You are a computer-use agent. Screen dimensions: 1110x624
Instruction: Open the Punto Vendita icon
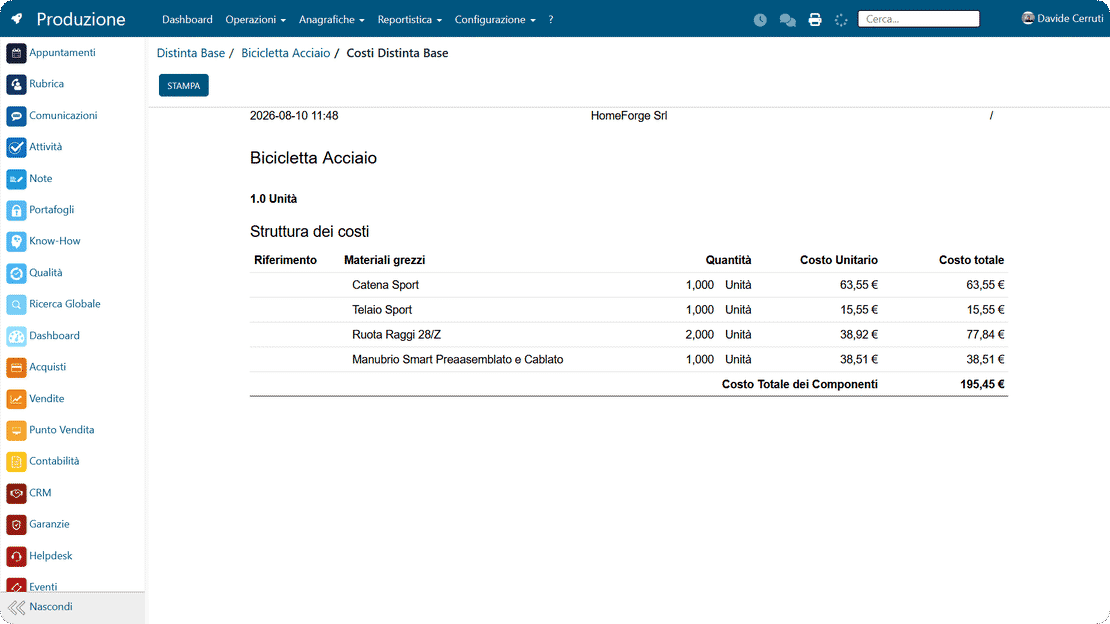click(x=16, y=431)
